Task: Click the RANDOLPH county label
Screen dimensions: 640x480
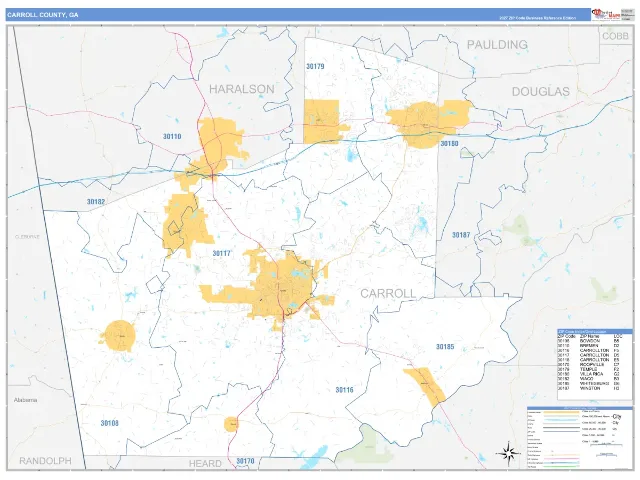Action: tap(45, 461)
